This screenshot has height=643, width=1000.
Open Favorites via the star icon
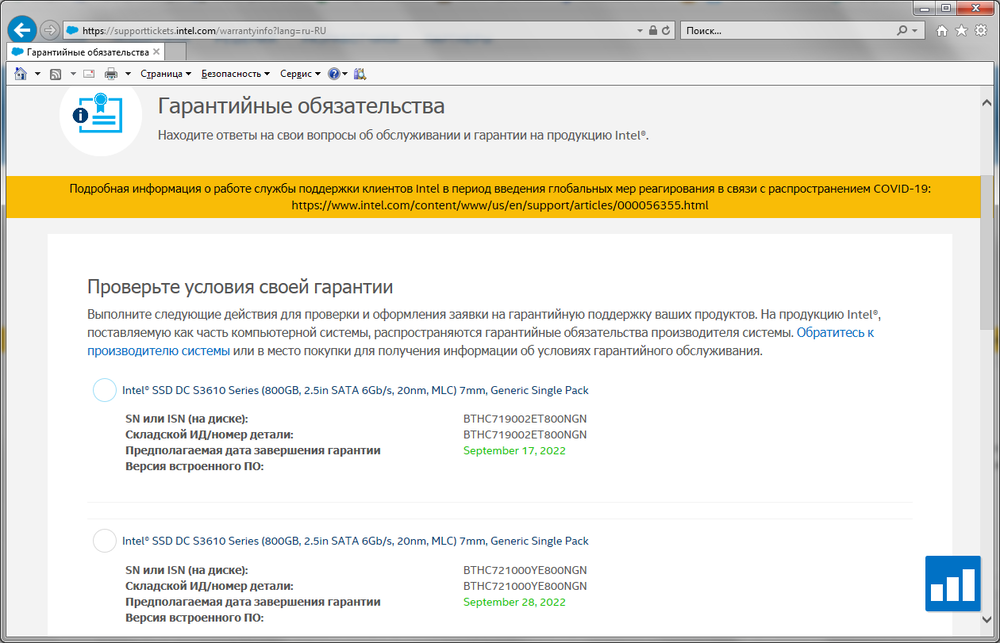tap(961, 31)
